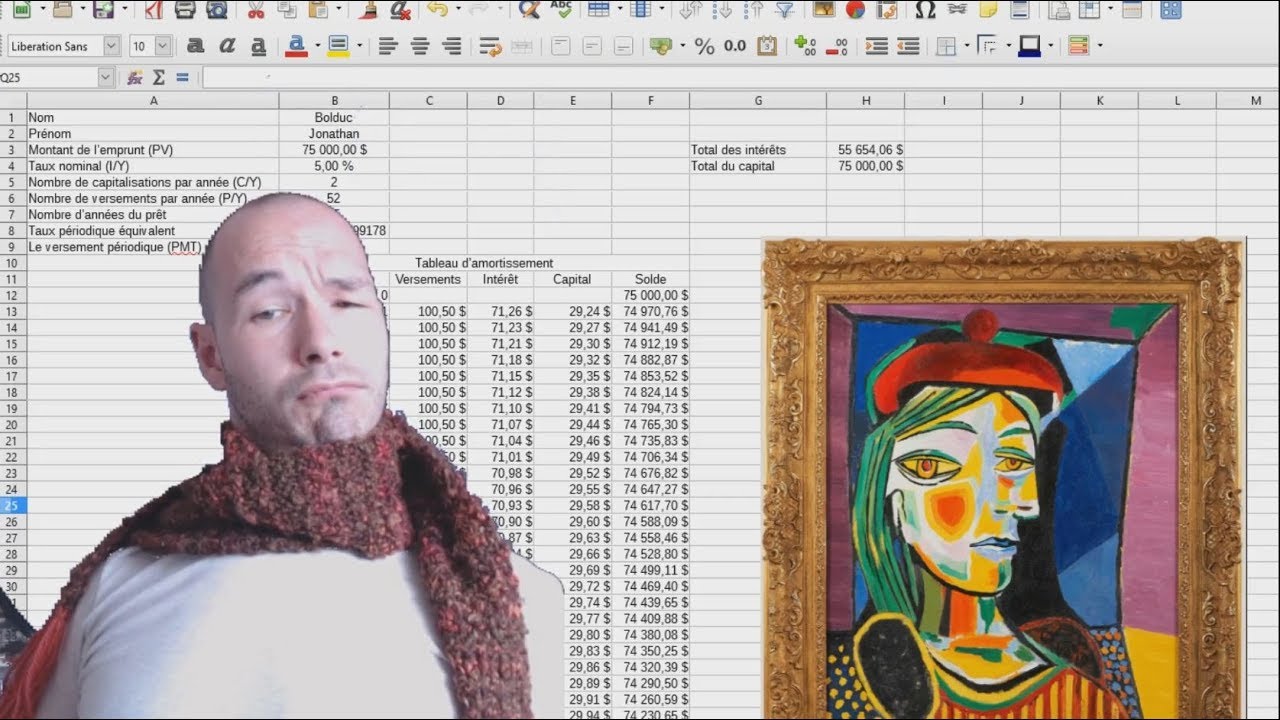The image size is (1280, 720).
Task: Click the Clone Formatting paintbrush icon
Action: click(369, 10)
